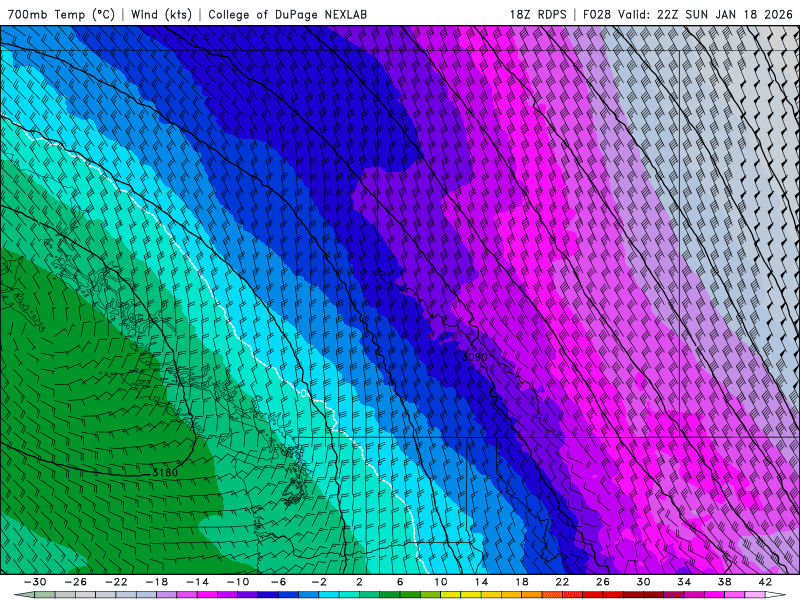Click the 14 colorbar value
Screen dimensions: 800x600
[x=481, y=582]
